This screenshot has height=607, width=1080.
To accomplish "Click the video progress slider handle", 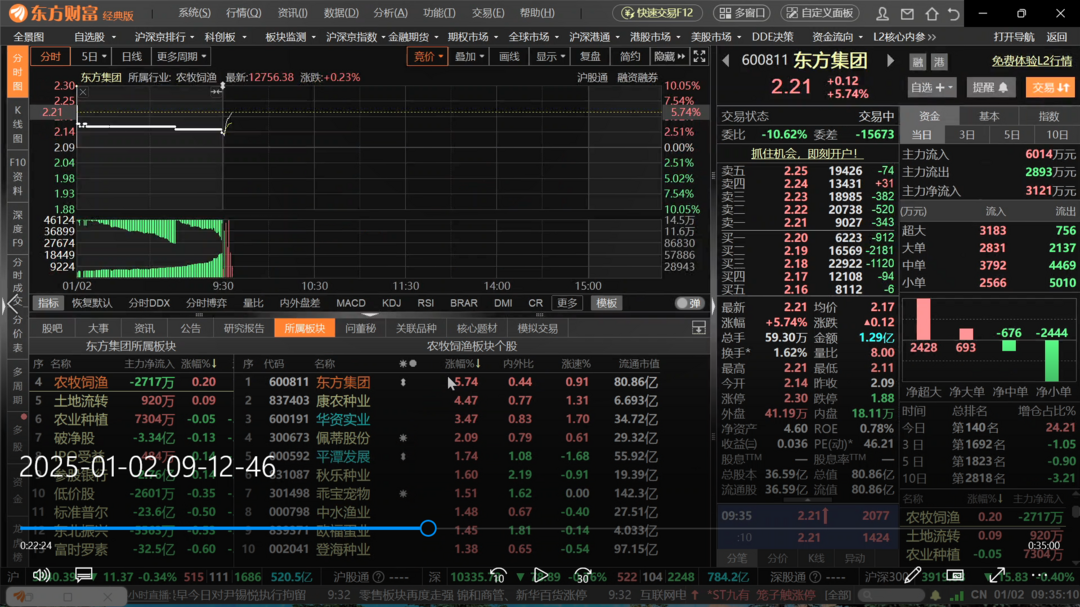I will click(428, 528).
